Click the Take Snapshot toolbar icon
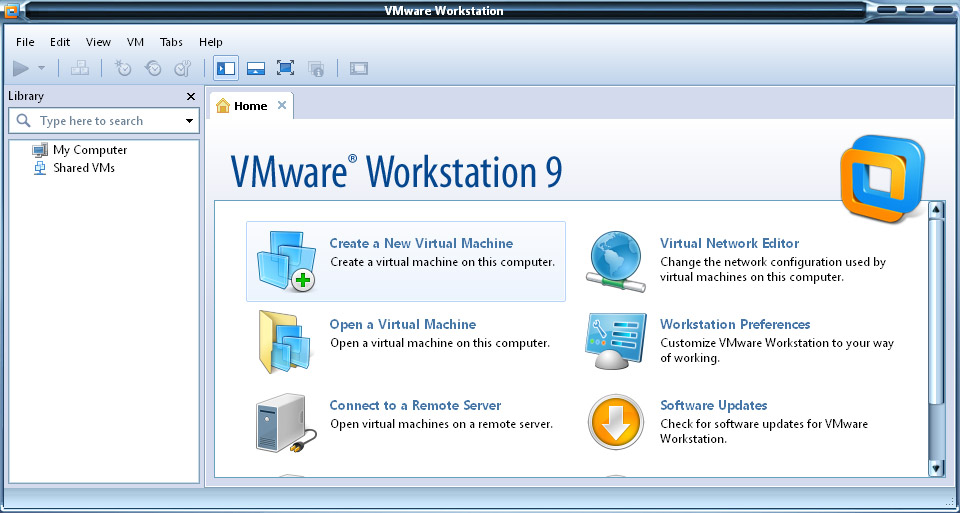960x513 pixels. click(x=123, y=68)
